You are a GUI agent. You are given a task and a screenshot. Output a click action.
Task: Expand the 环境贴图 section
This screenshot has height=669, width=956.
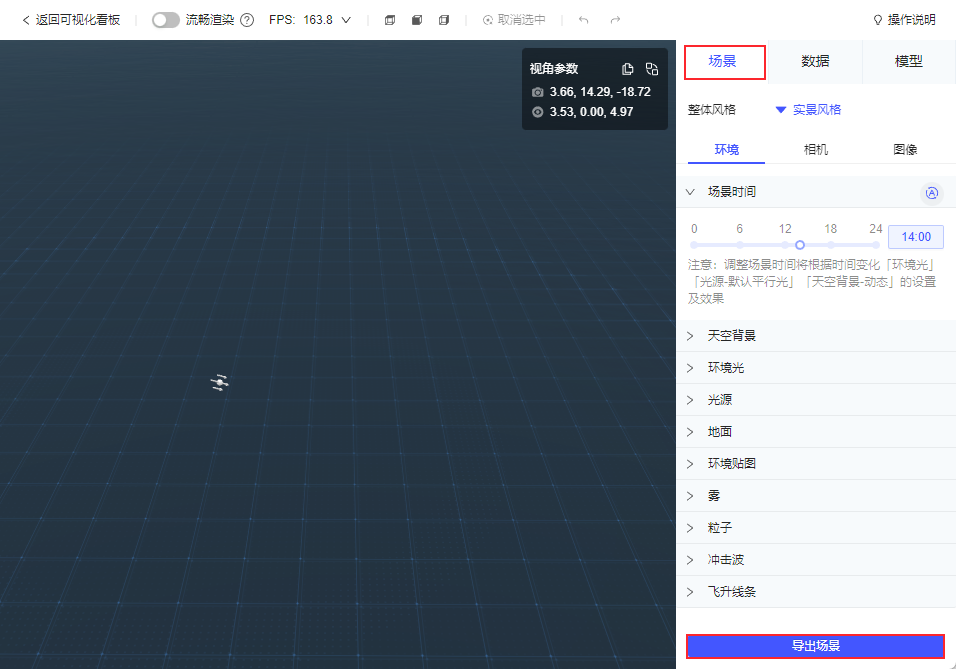coord(816,463)
